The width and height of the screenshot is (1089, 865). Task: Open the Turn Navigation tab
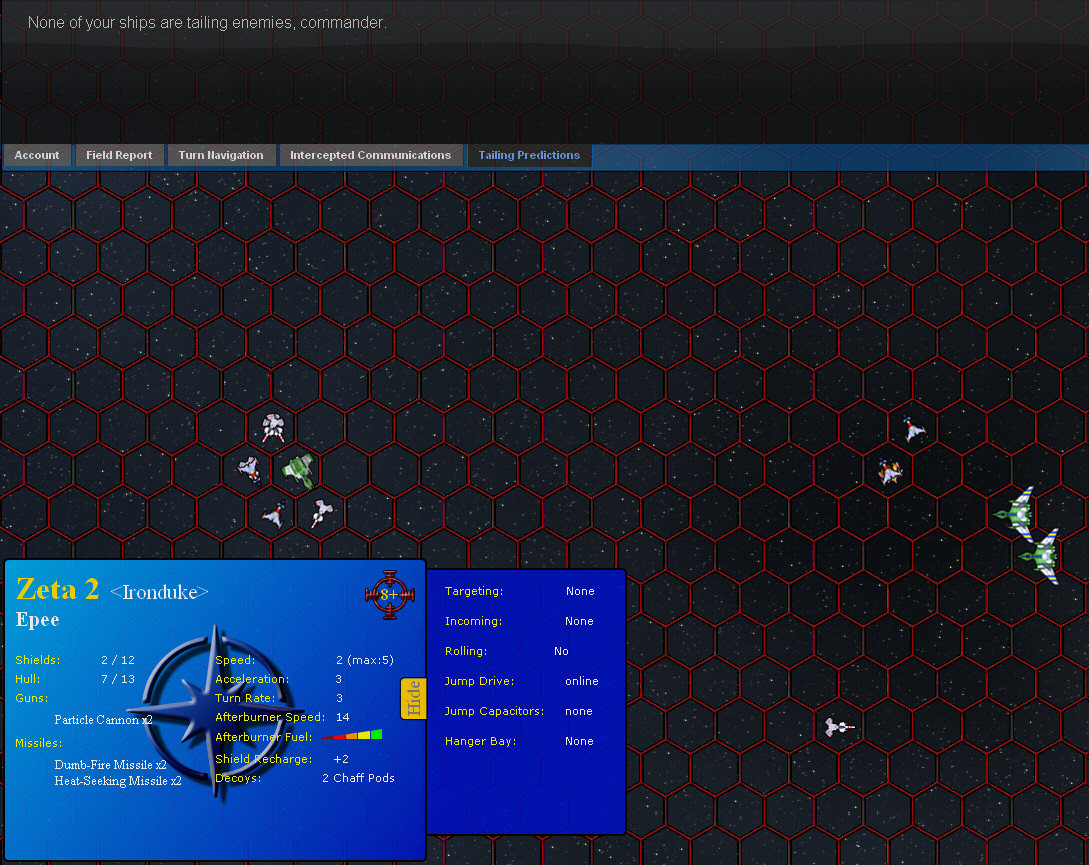point(221,155)
